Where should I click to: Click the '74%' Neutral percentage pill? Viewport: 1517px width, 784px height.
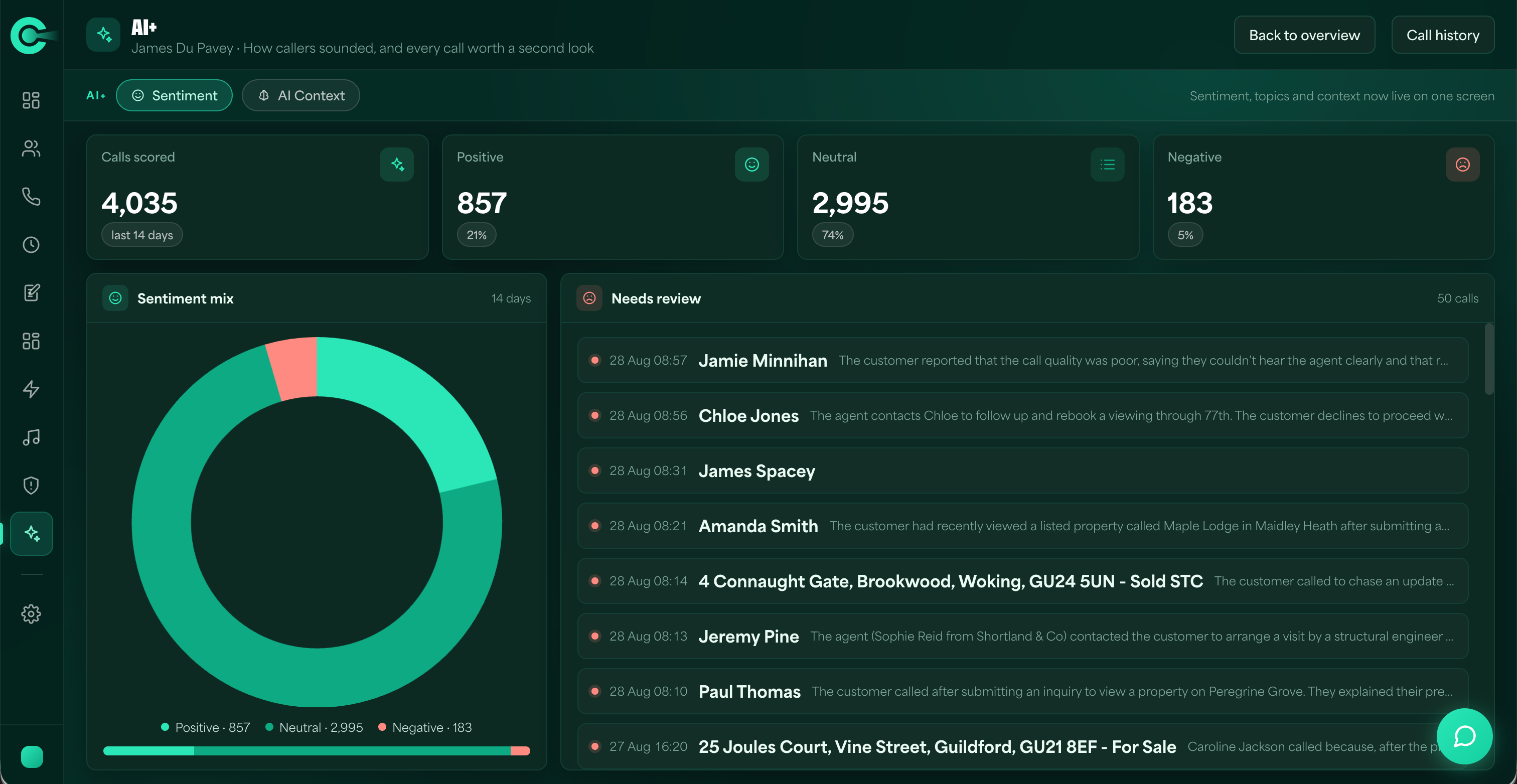click(833, 235)
